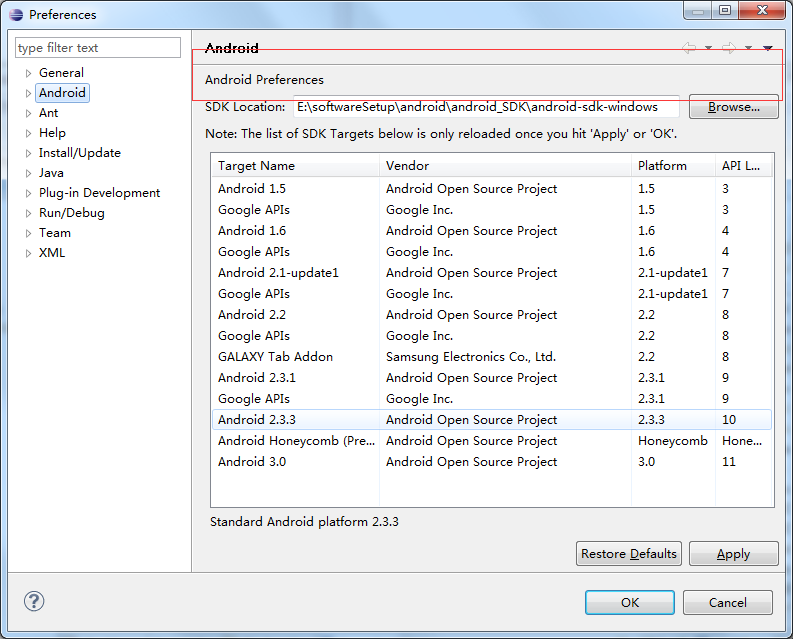793x639 pixels.
Task: Expand the Java tree node
Action: [x=28, y=173]
